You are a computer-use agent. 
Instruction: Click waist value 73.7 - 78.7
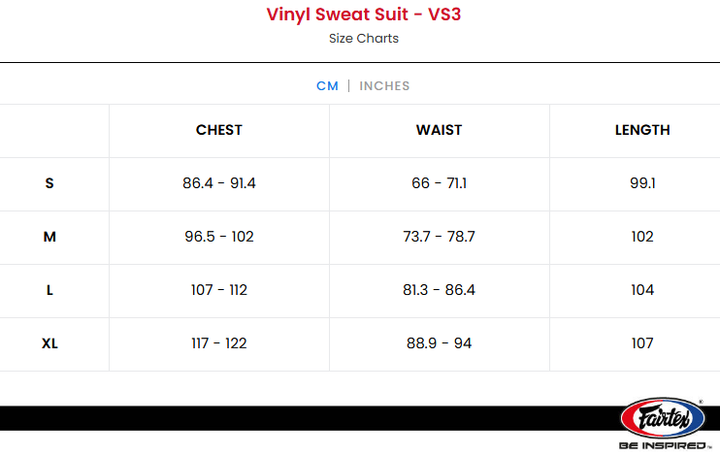[x=439, y=236]
